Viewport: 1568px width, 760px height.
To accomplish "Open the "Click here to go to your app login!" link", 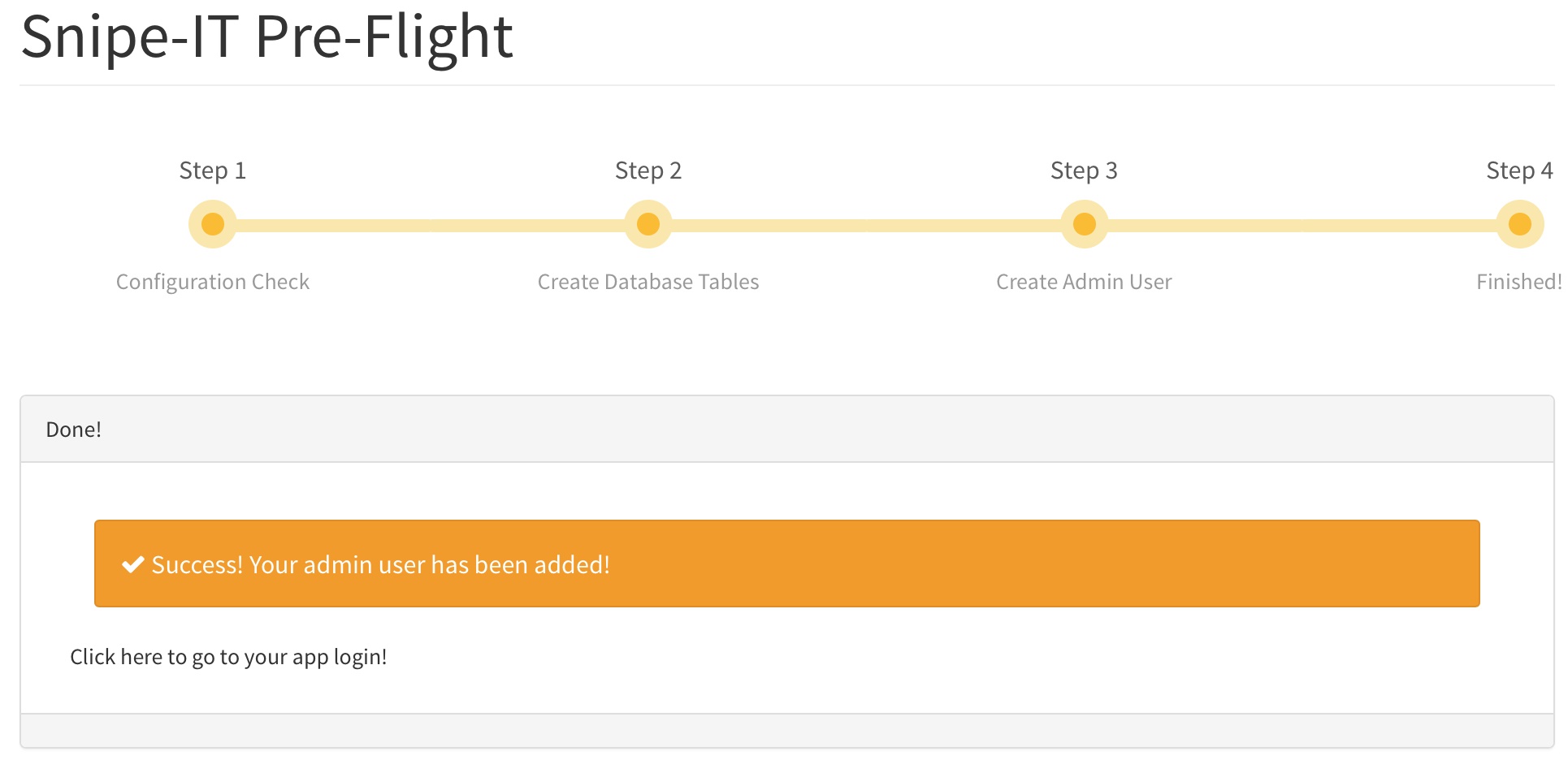I will click(228, 657).
